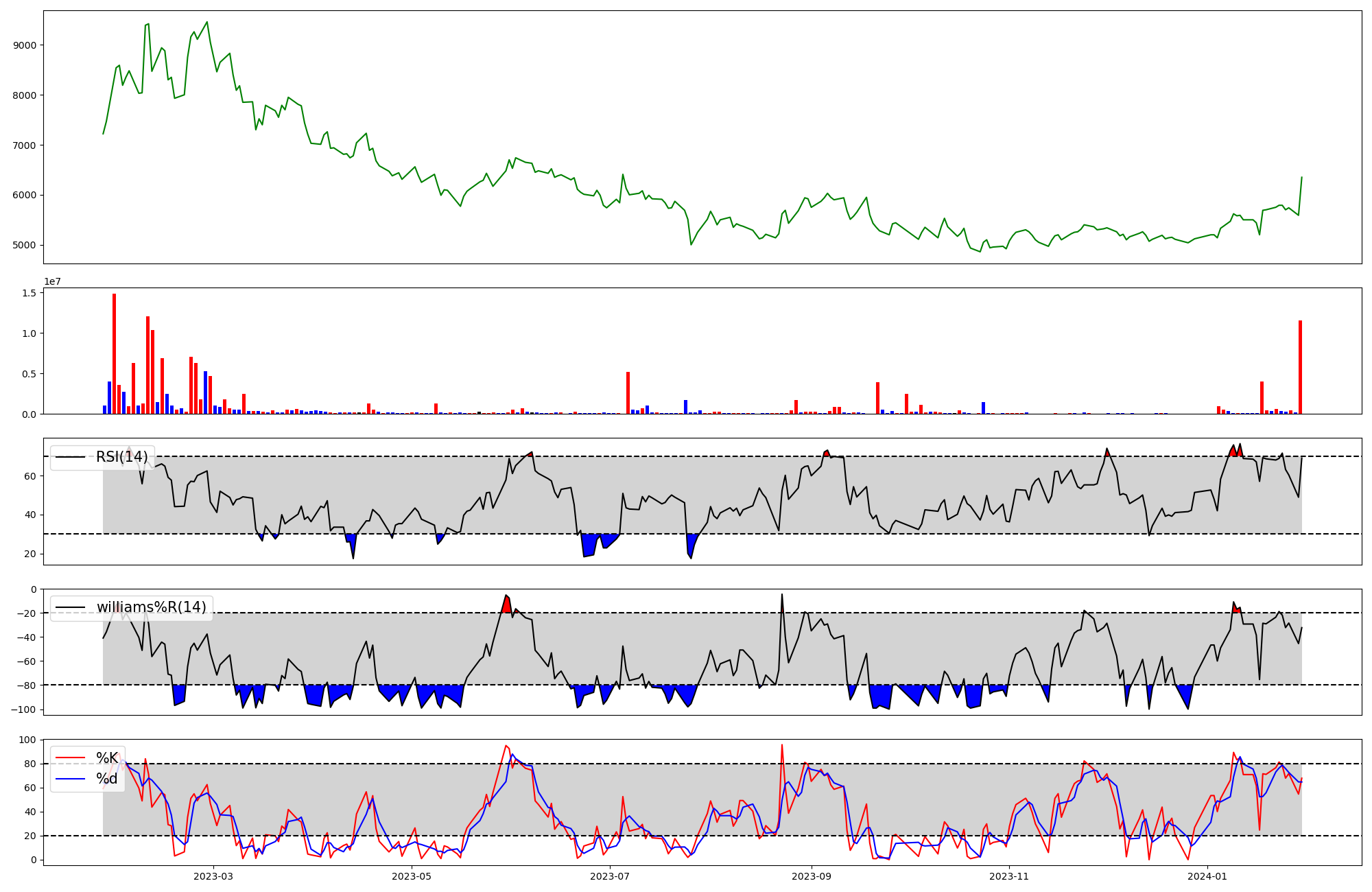Click the RSI(14) legend label
1372x892 pixels.
(121, 457)
